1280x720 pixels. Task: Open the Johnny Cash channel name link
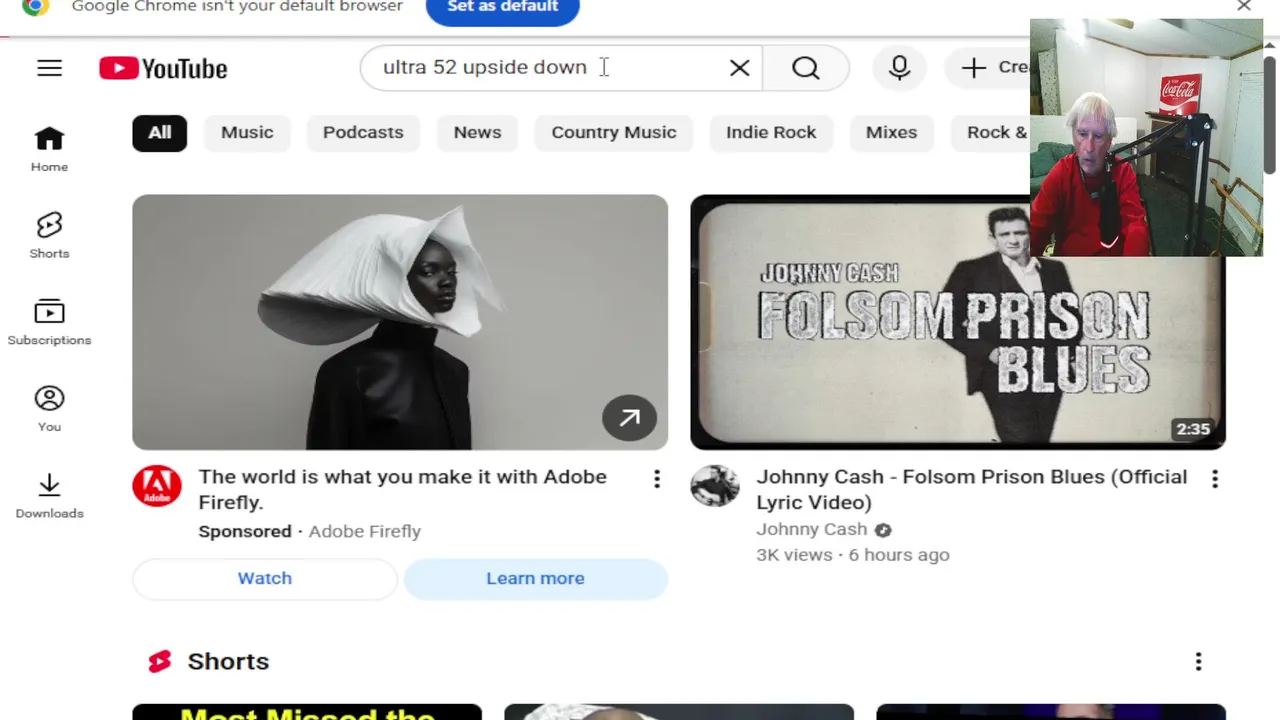[811, 529]
